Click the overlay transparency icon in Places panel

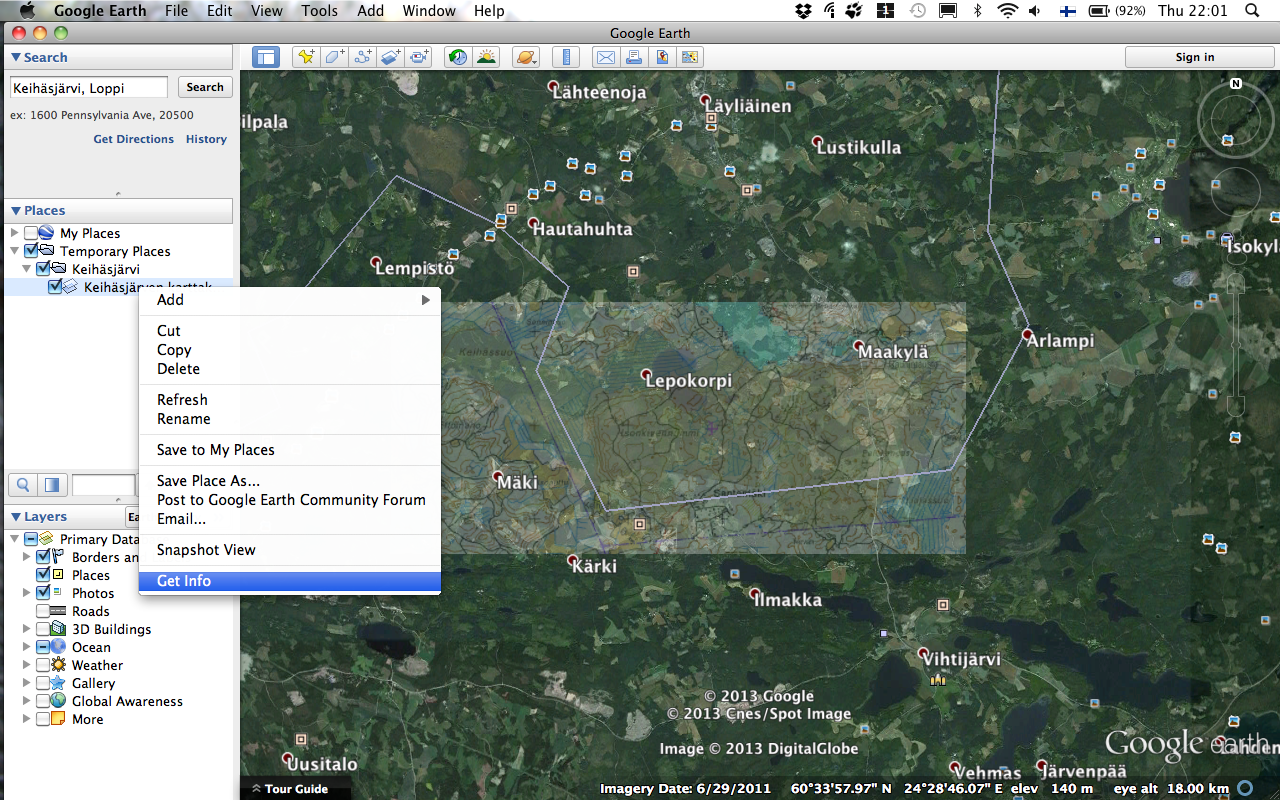pos(52,485)
